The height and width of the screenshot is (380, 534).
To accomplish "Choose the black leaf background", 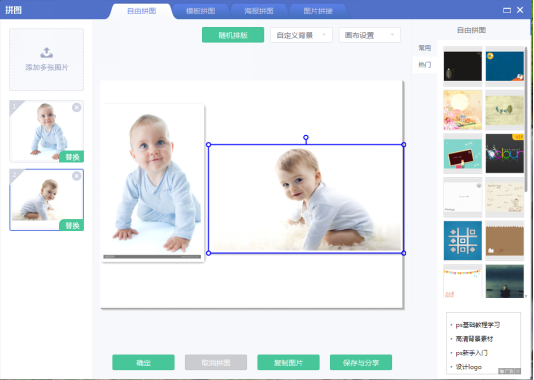I will click(x=463, y=66).
